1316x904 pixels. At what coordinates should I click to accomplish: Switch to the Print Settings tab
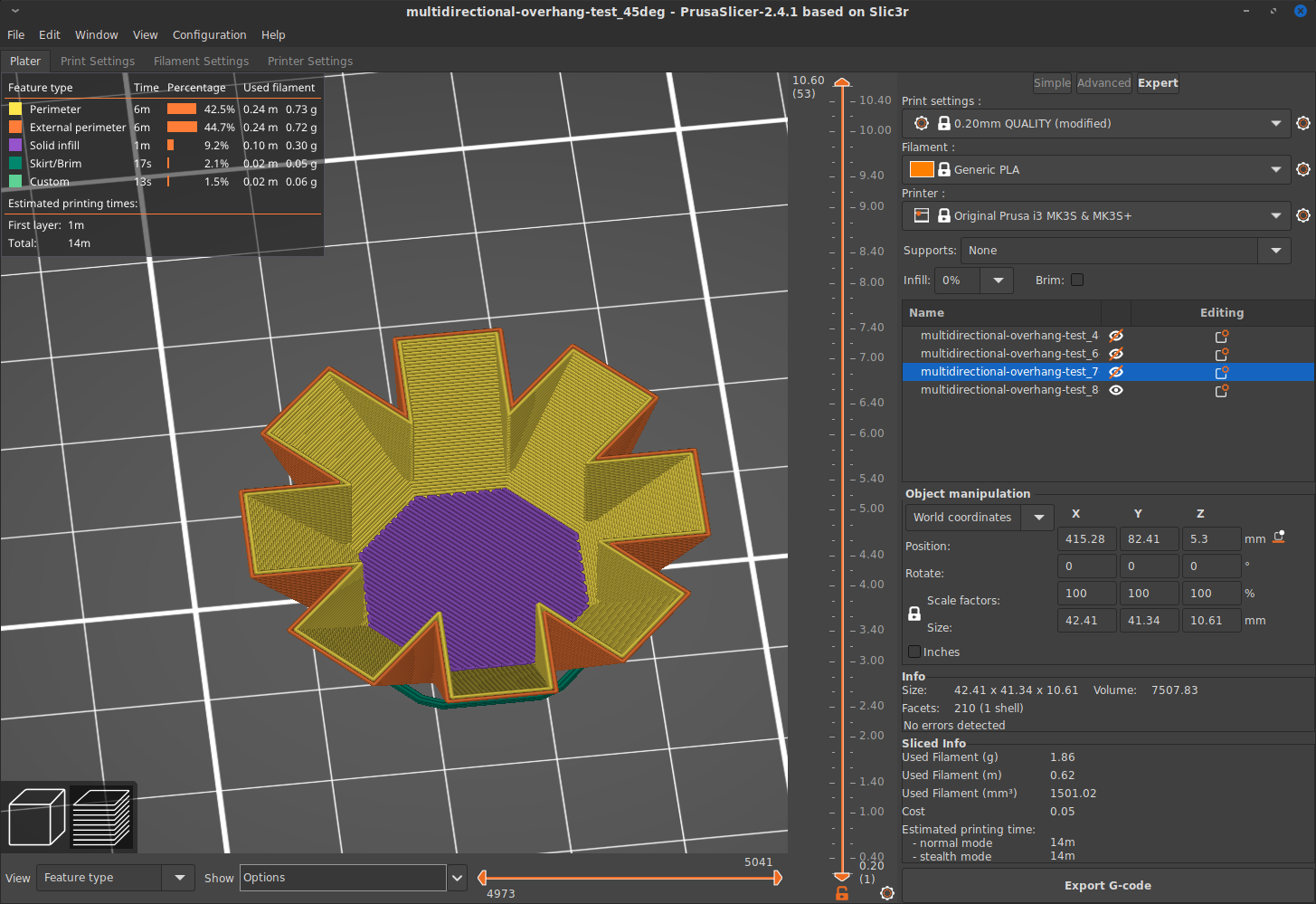[x=98, y=61]
